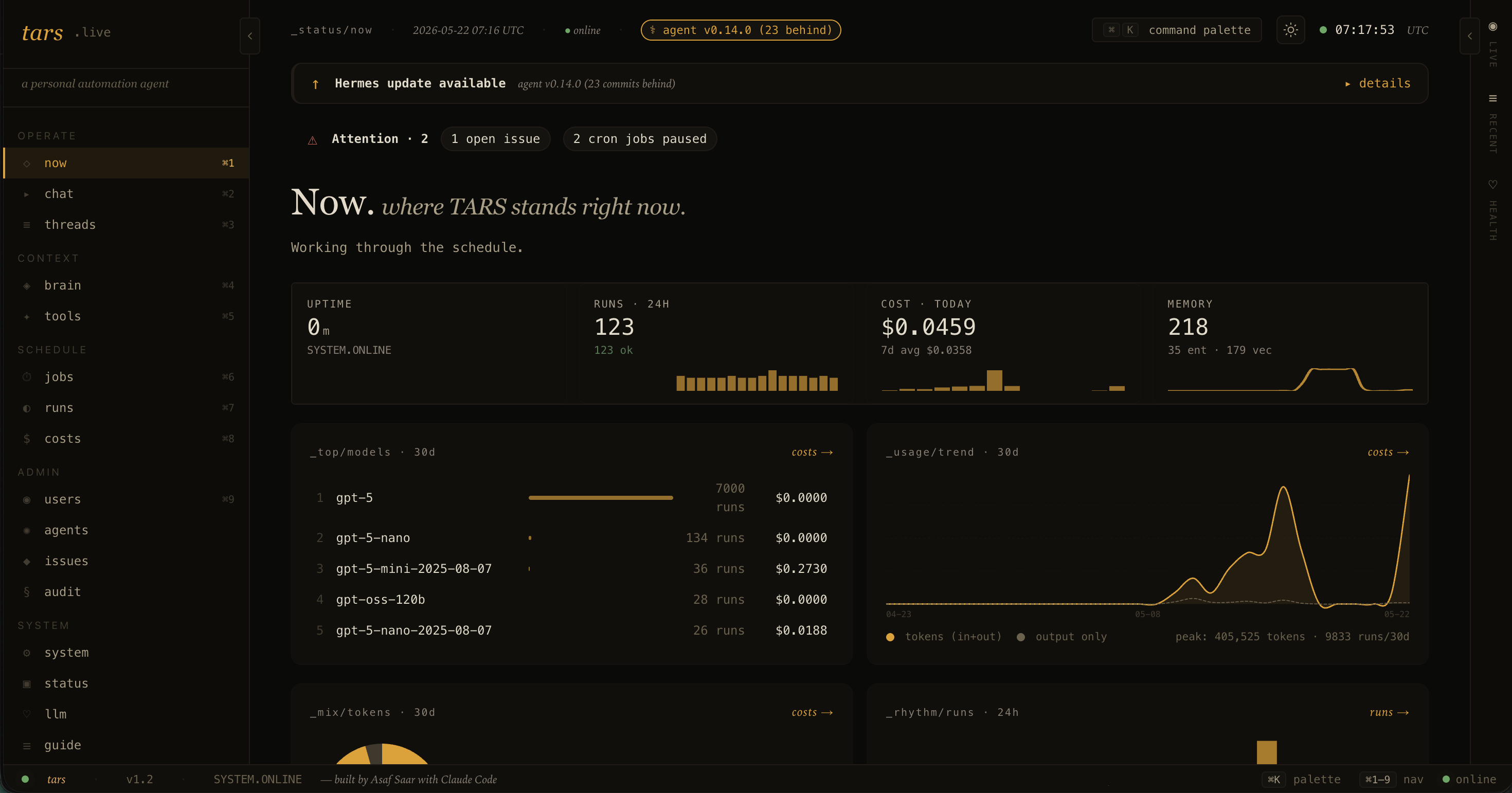Toggle the light/dark theme sun button
Viewport: 1512px width, 793px height.
click(x=1290, y=30)
